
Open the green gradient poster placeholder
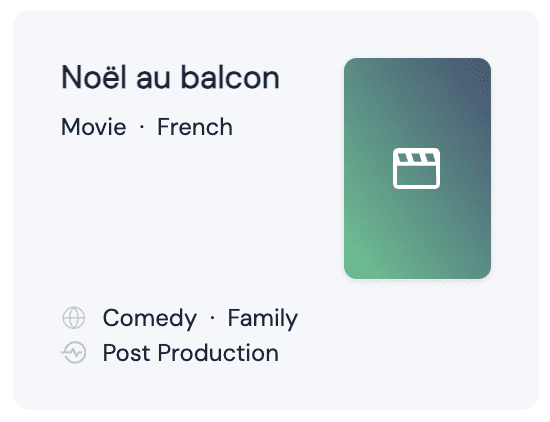[417, 168]
